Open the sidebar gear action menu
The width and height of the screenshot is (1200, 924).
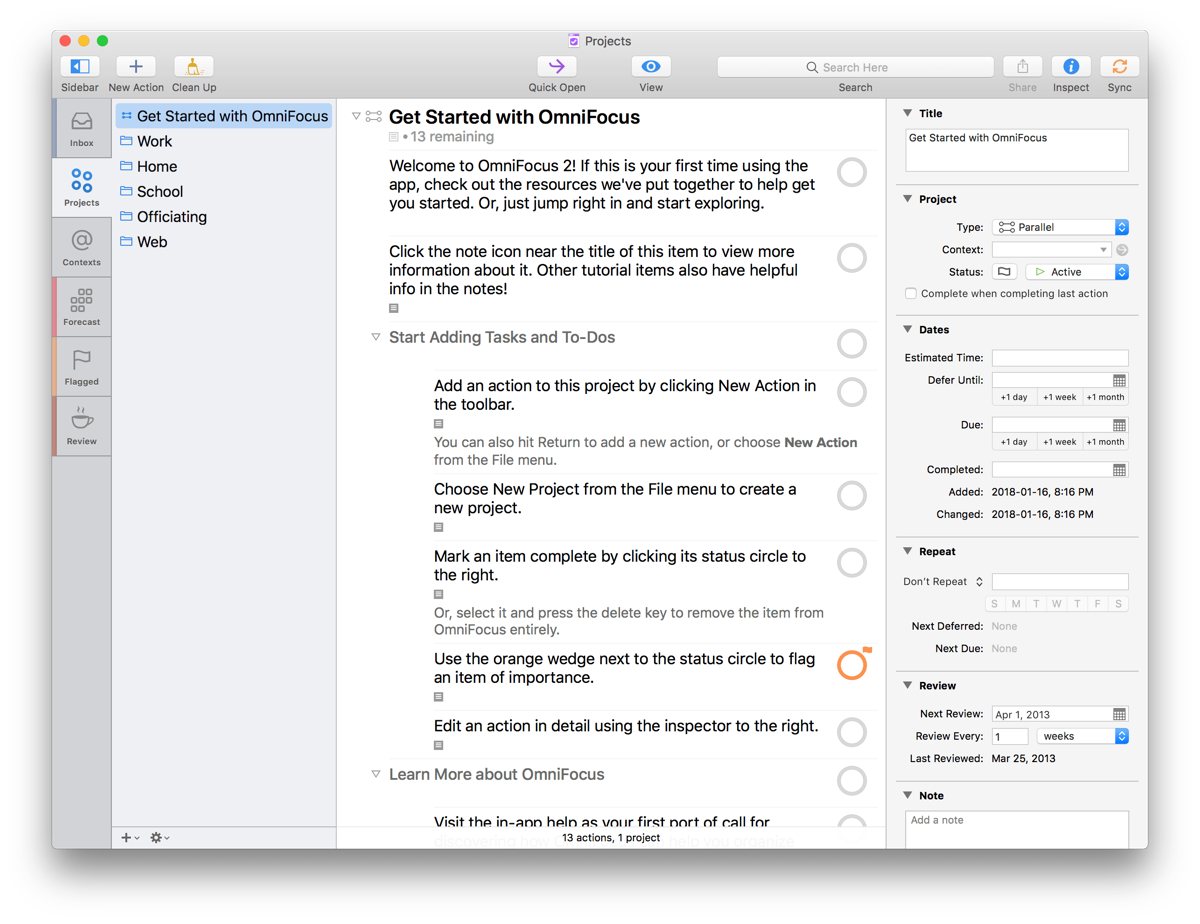tap(160, 838)
